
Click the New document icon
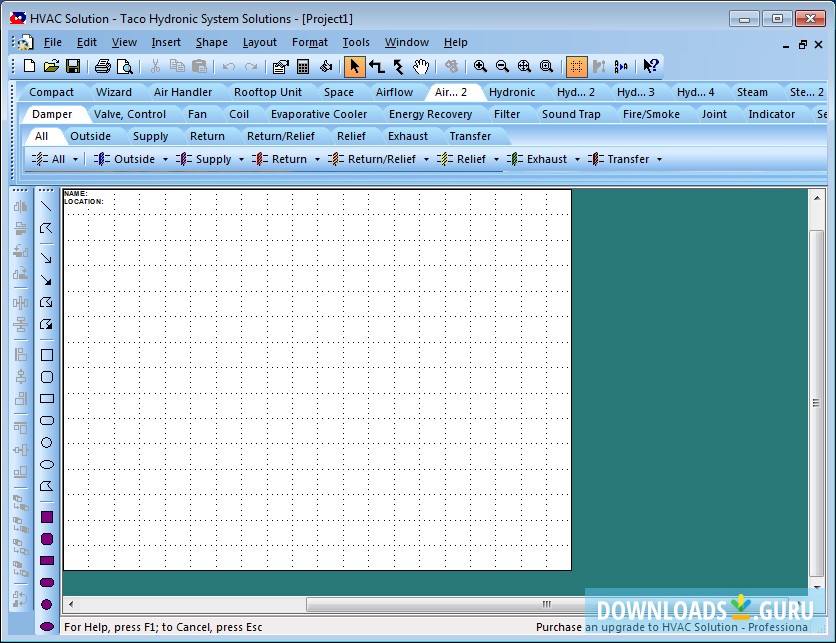point(29,66)
